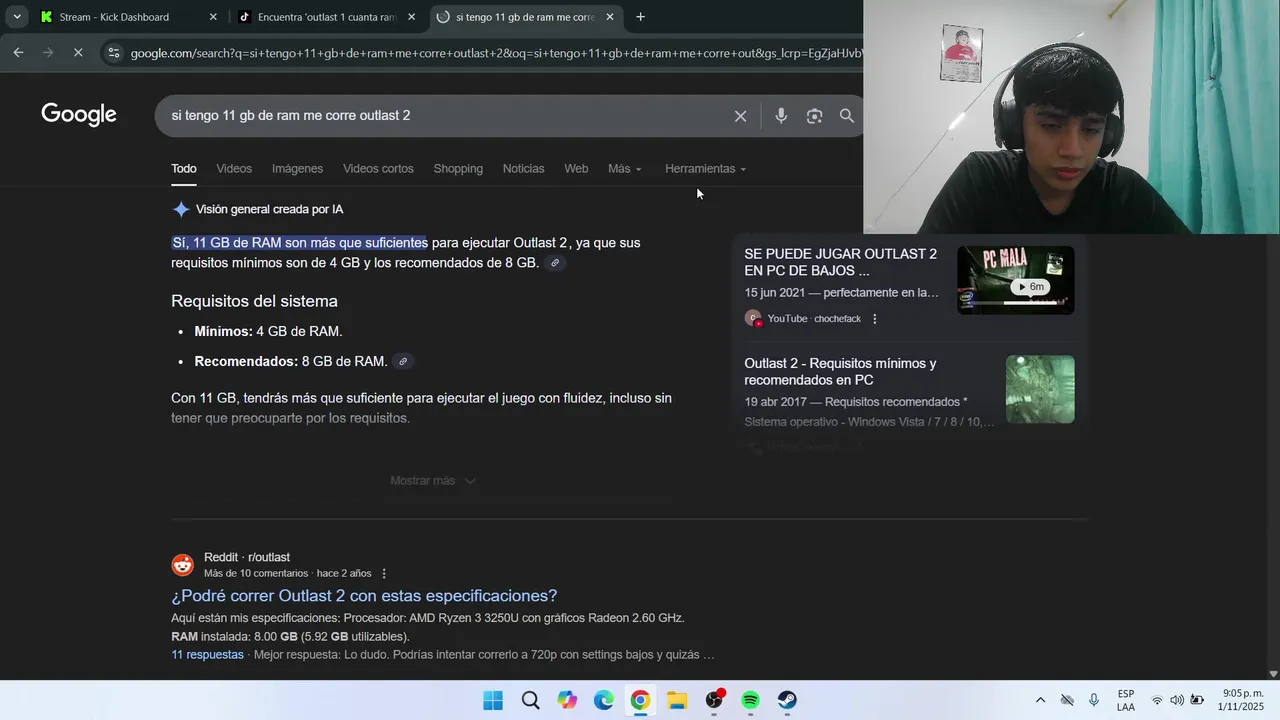
Task: Close the TikTok 'Encuentra outlast 1' tab
Action: pos(411,17)
